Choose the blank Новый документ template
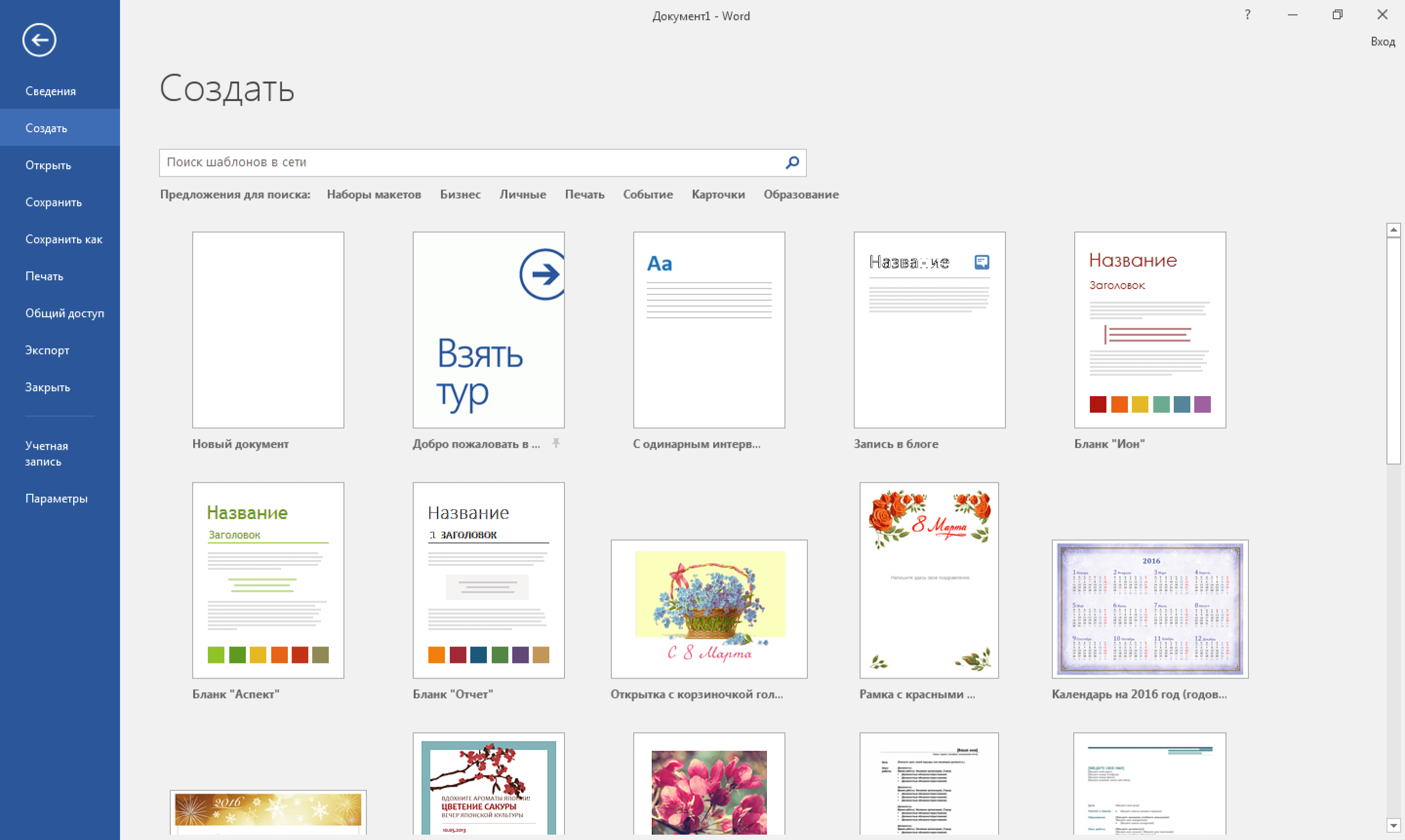The width and height of the screenshot is (1405, 840). (268, 329)
